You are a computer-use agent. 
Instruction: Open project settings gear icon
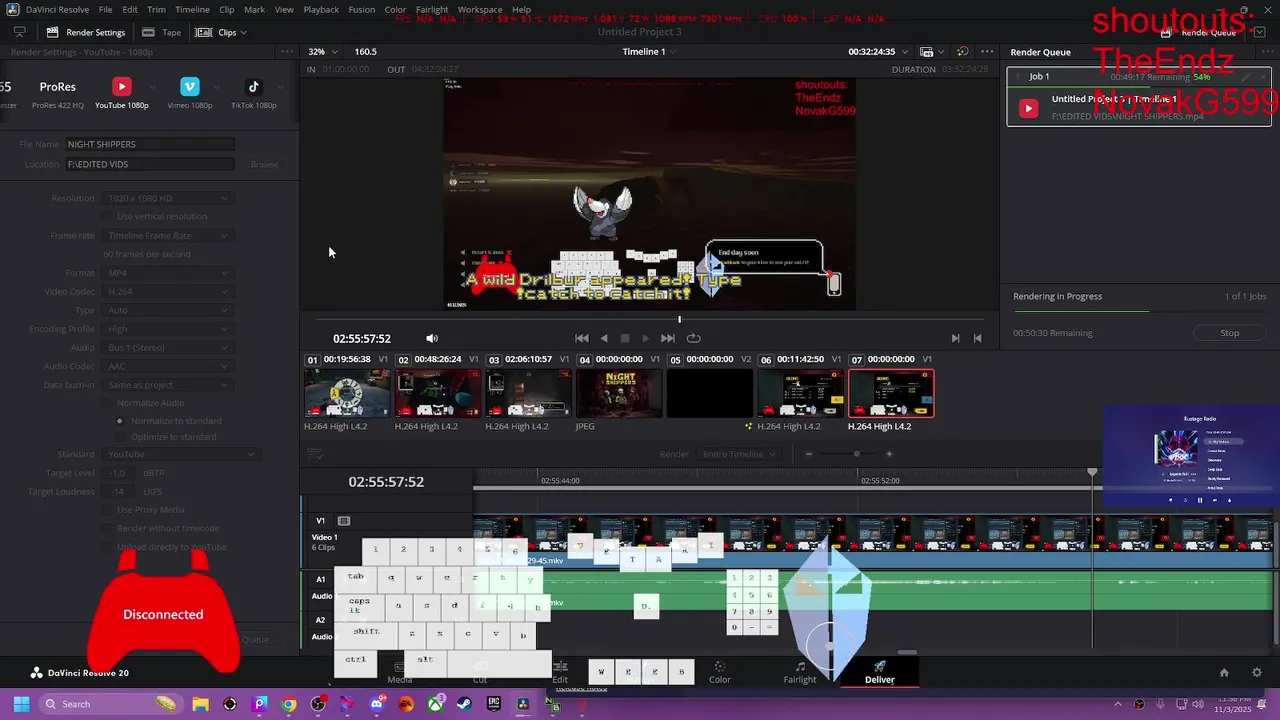pyautogui.click(x=1257, y=672)
